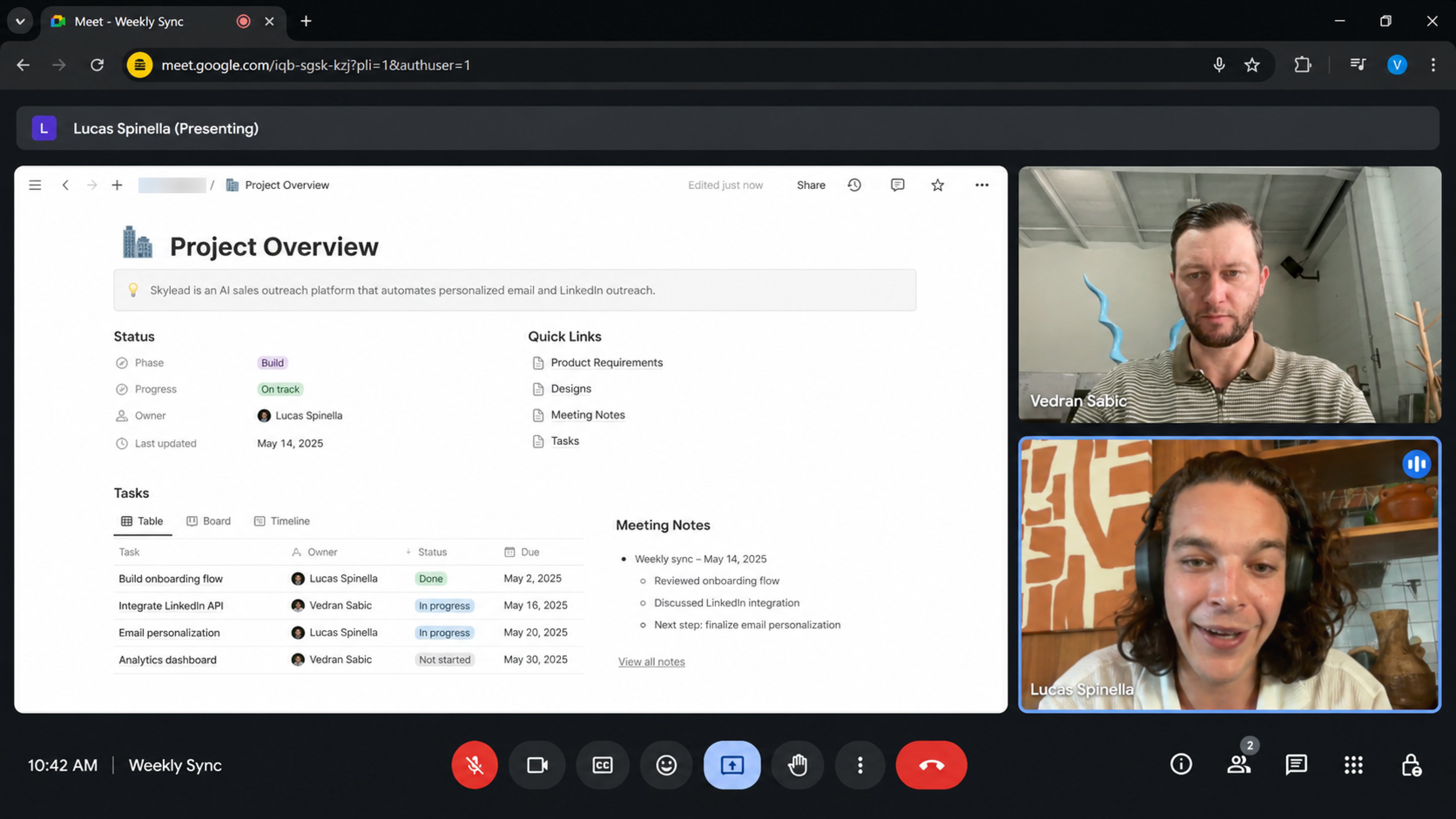Reload the Meet page
This screenshot has width=1456, height=819.
[x=97, y=65]
